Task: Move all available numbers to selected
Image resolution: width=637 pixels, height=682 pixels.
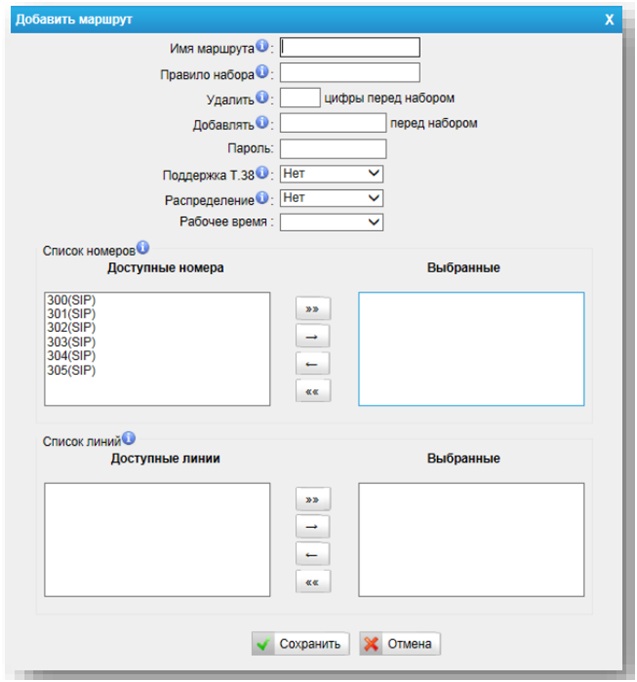Action: [x=313, y=310]
